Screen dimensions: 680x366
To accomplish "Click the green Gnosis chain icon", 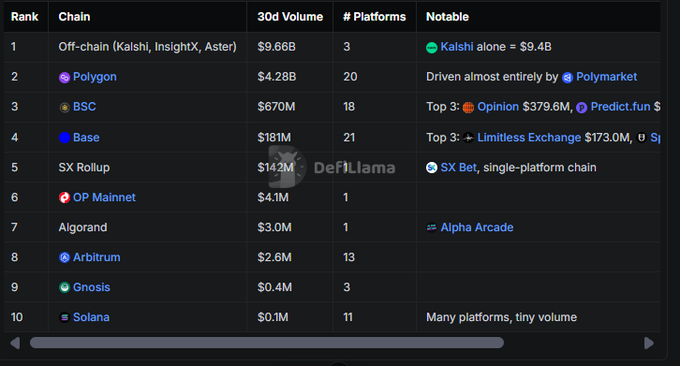I will tap(64, 288).
